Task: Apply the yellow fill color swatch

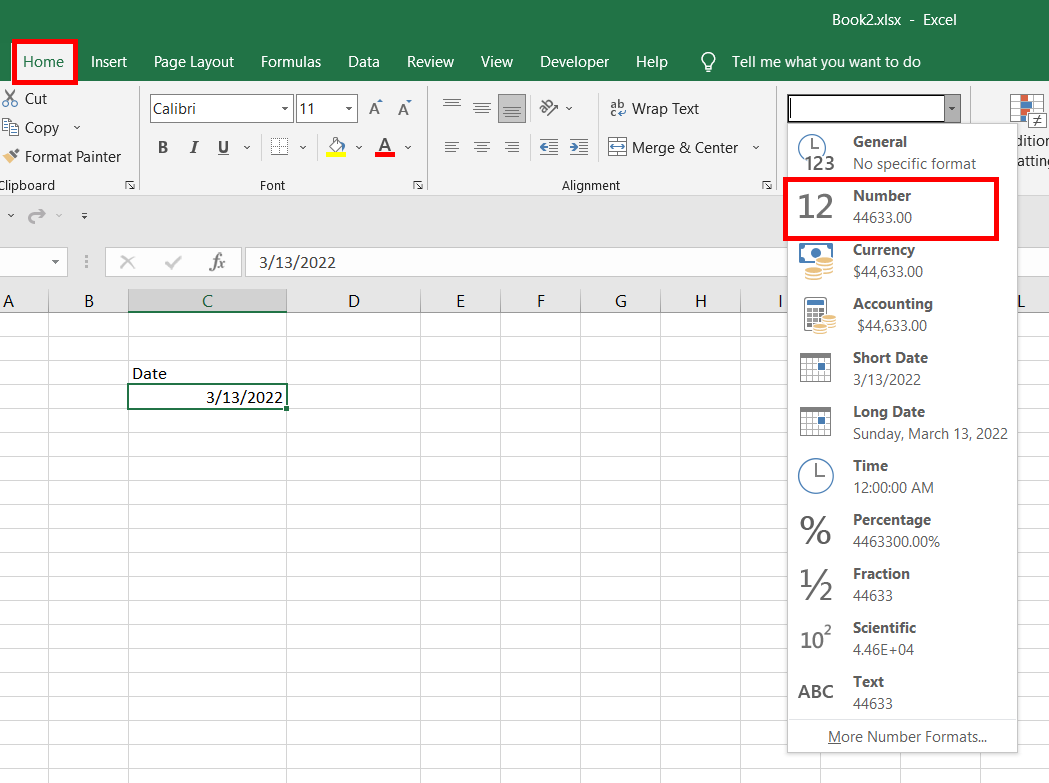Action: (x=336, y=148)
